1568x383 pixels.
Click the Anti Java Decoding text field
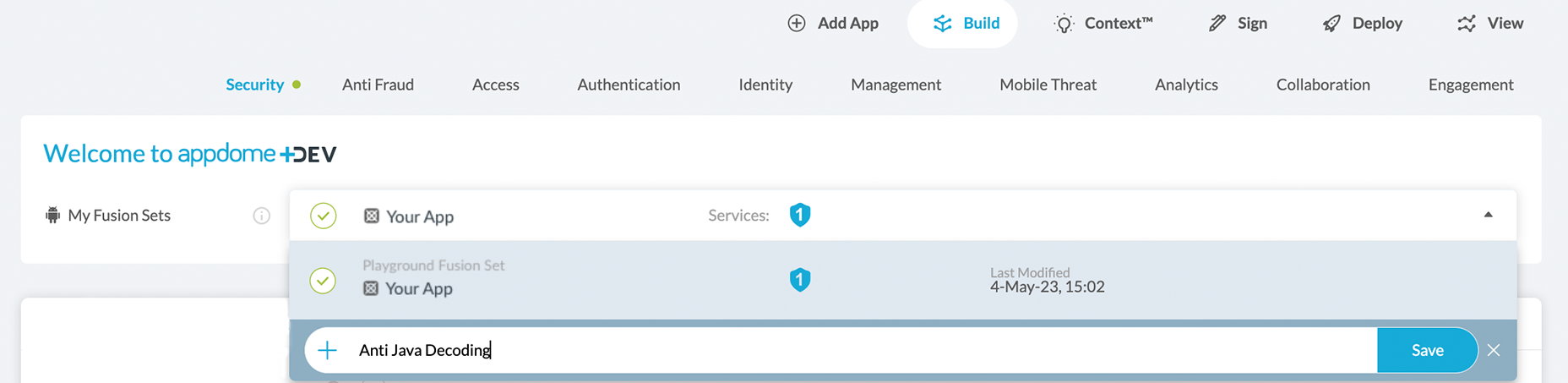click(x=845, y=350)
